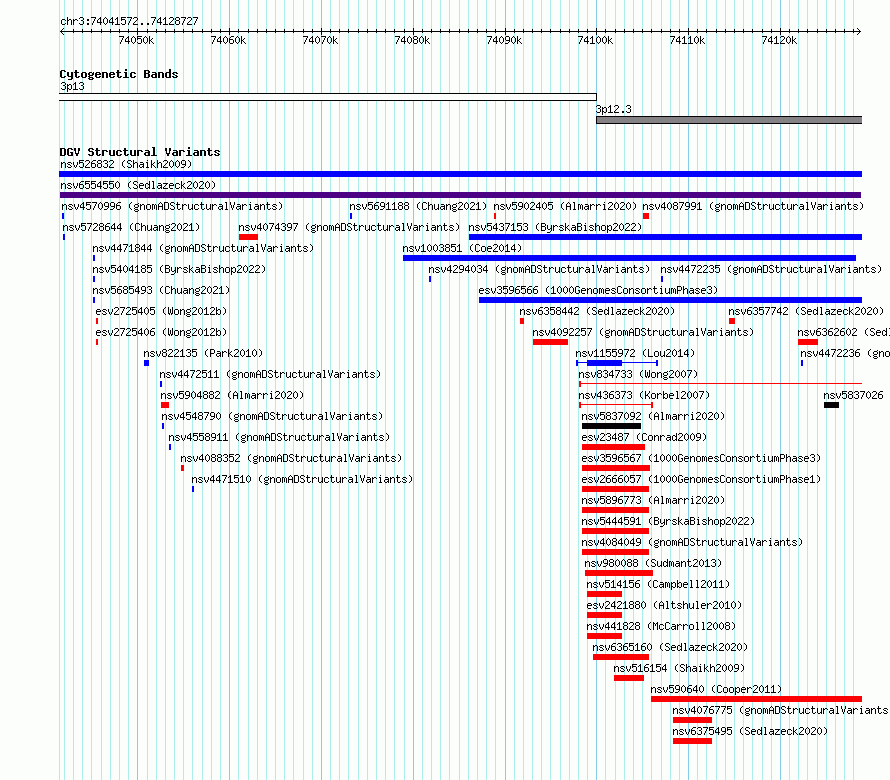Select the red bar under nsv4092257
890x780 pixels.
pos(551,342)
